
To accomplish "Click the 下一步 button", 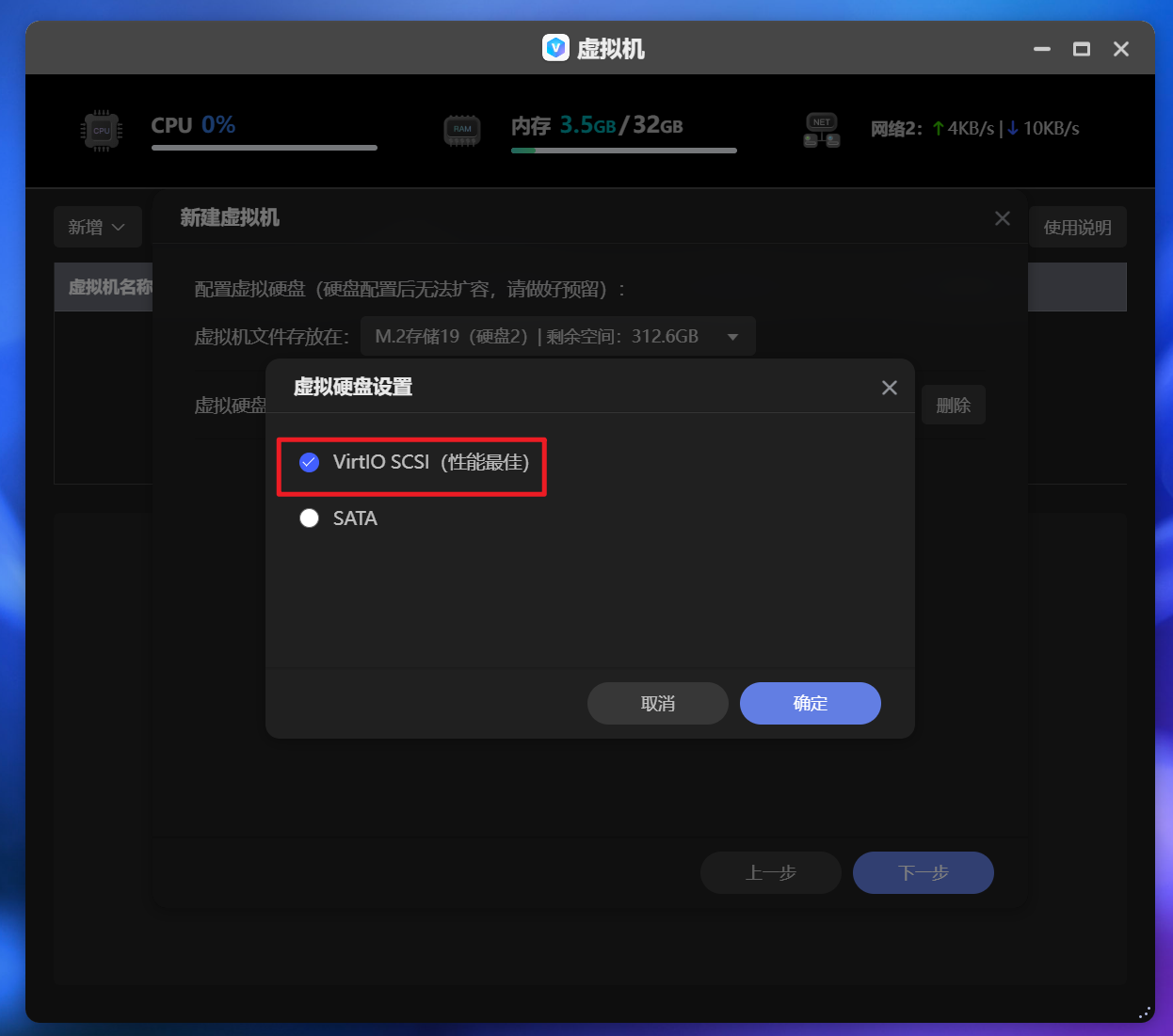I will pyautogui.click(x=924, y=872).
